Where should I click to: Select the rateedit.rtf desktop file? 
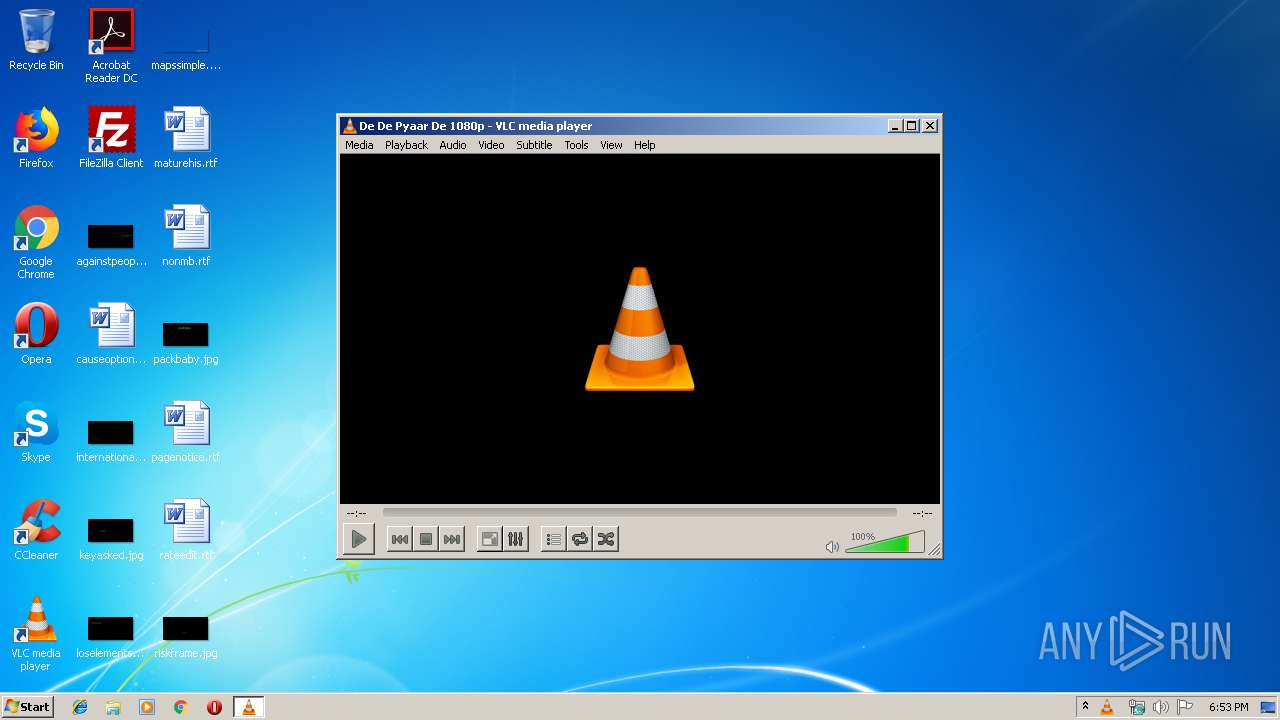pyautogui.click(x=186, y=530)
